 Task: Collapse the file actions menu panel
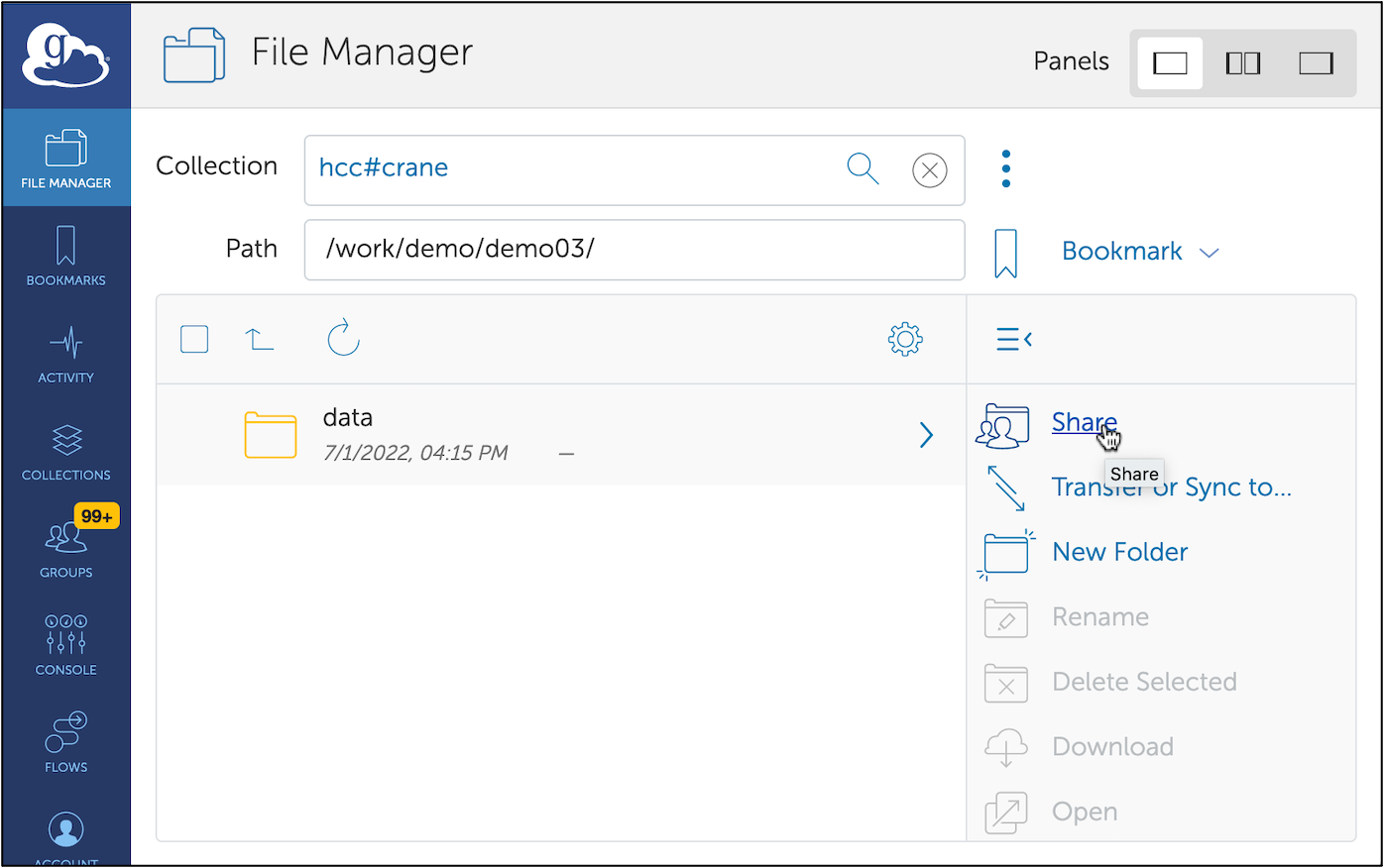click(1014, 339)
